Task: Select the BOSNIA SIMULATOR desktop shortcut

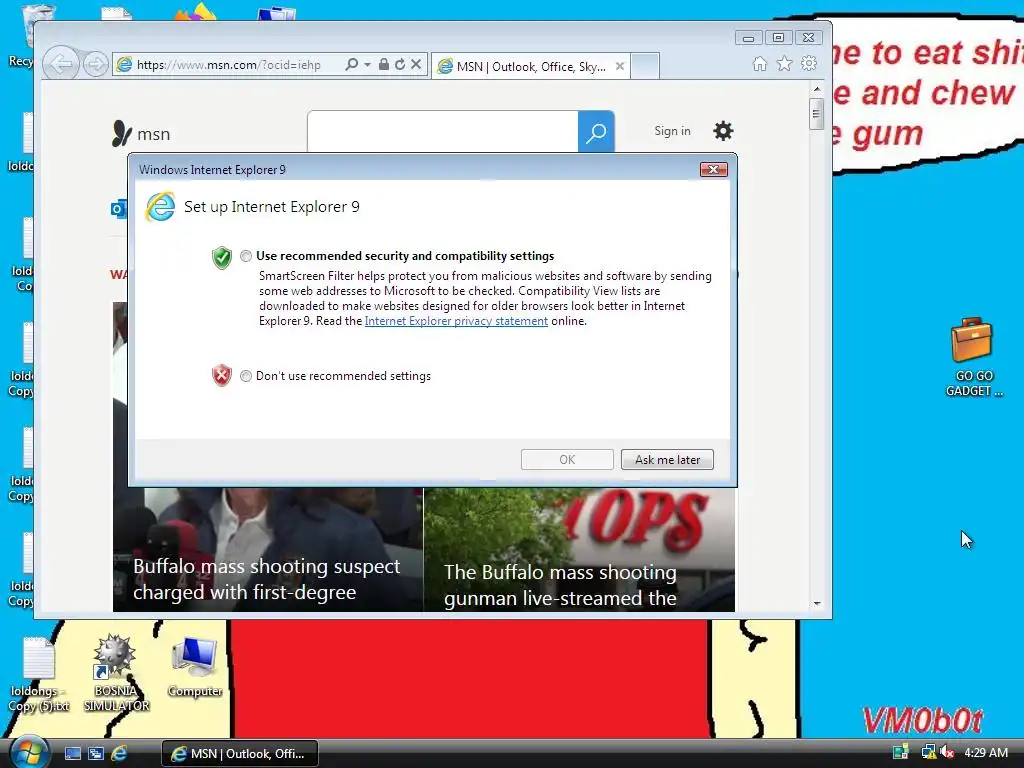Action: click(116, 673)
